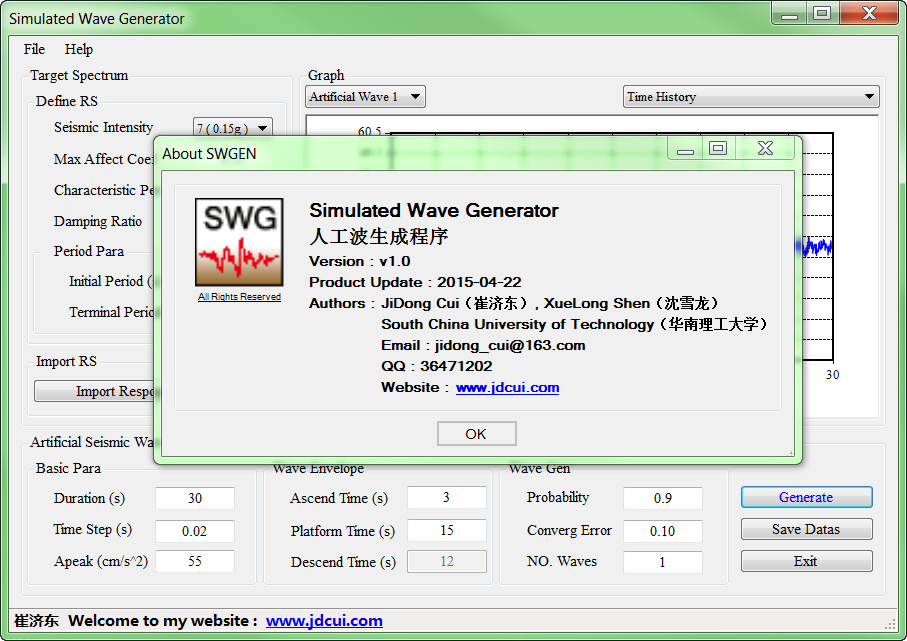Click the resize grip in status bar corner
The height and width of the screenshot is (641, 907).
890,624
